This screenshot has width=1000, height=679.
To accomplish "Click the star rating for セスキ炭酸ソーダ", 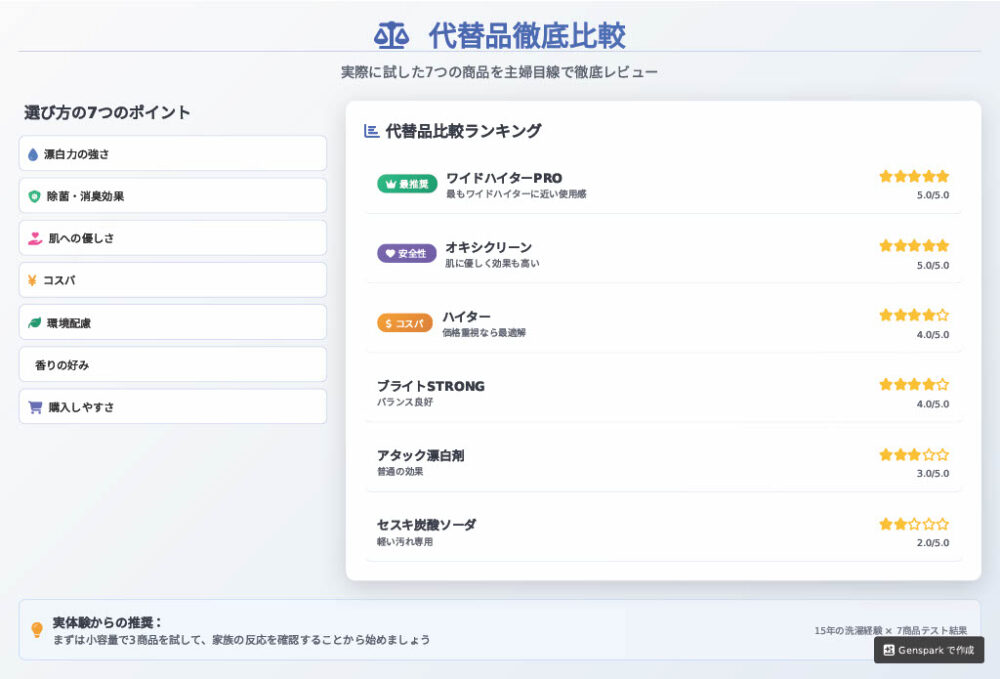I will [914, 524].
